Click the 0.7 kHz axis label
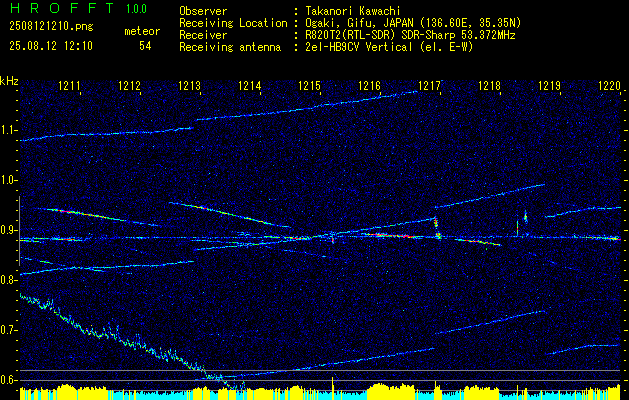The width and height of the screenshot is (629, 400). coord(8,330)
